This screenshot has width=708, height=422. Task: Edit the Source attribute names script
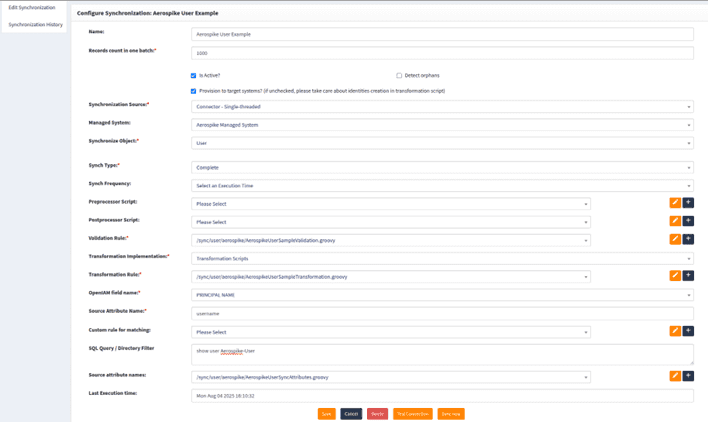click(x=675, y=376)
